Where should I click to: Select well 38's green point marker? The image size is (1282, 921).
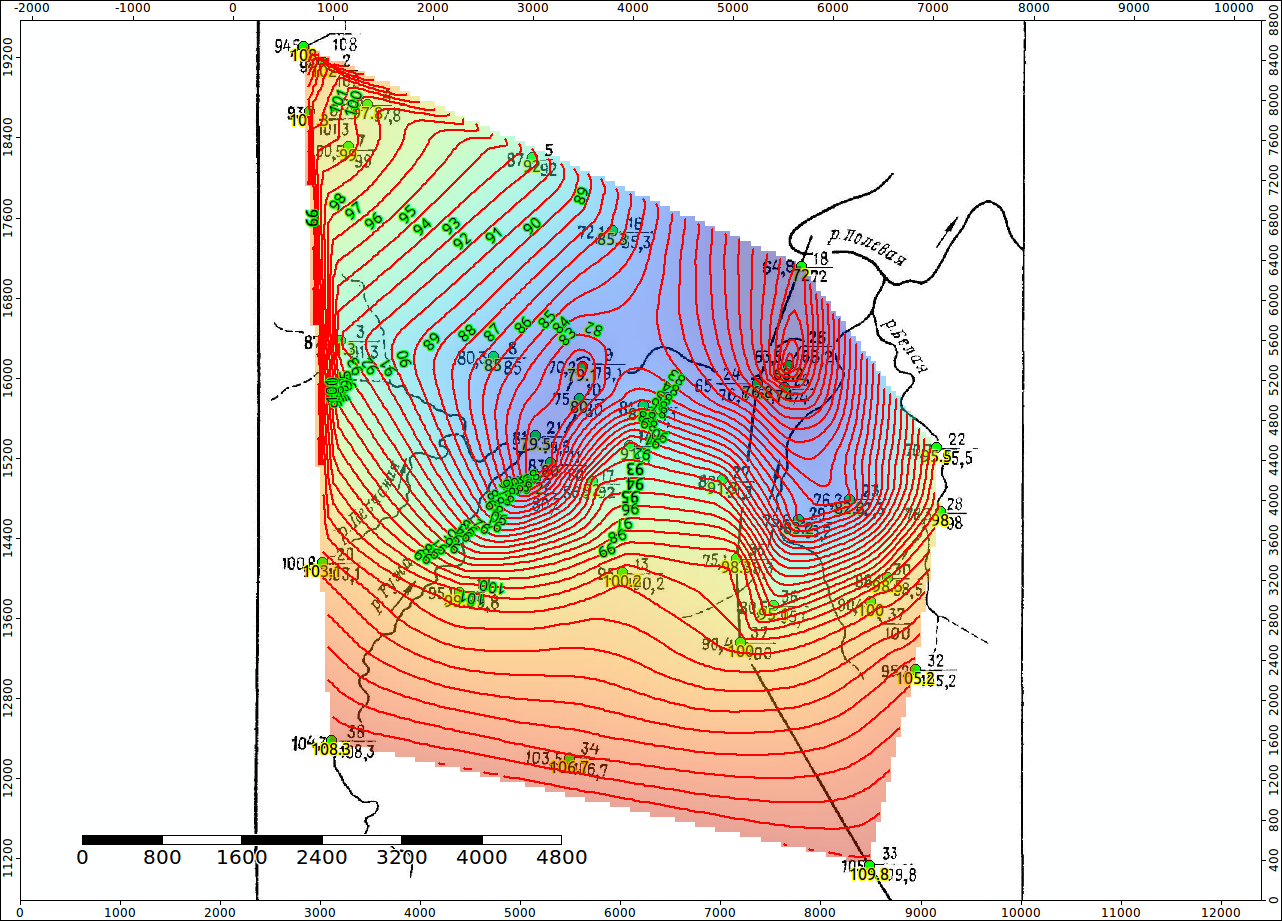pos(331,740)
